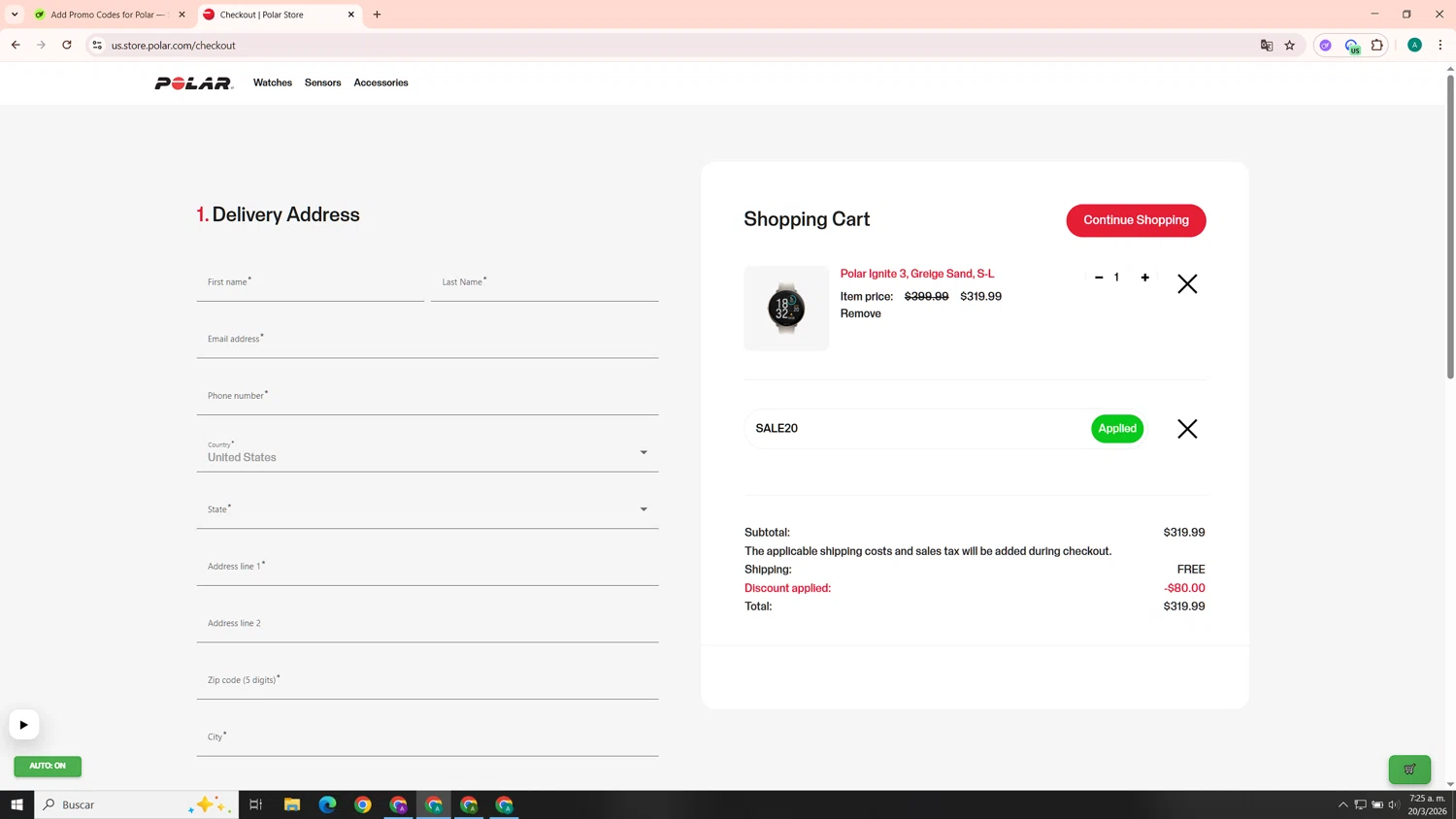Click the Email address field
The width and height of the screenshot is (1456, 819).
pos(427,340)
